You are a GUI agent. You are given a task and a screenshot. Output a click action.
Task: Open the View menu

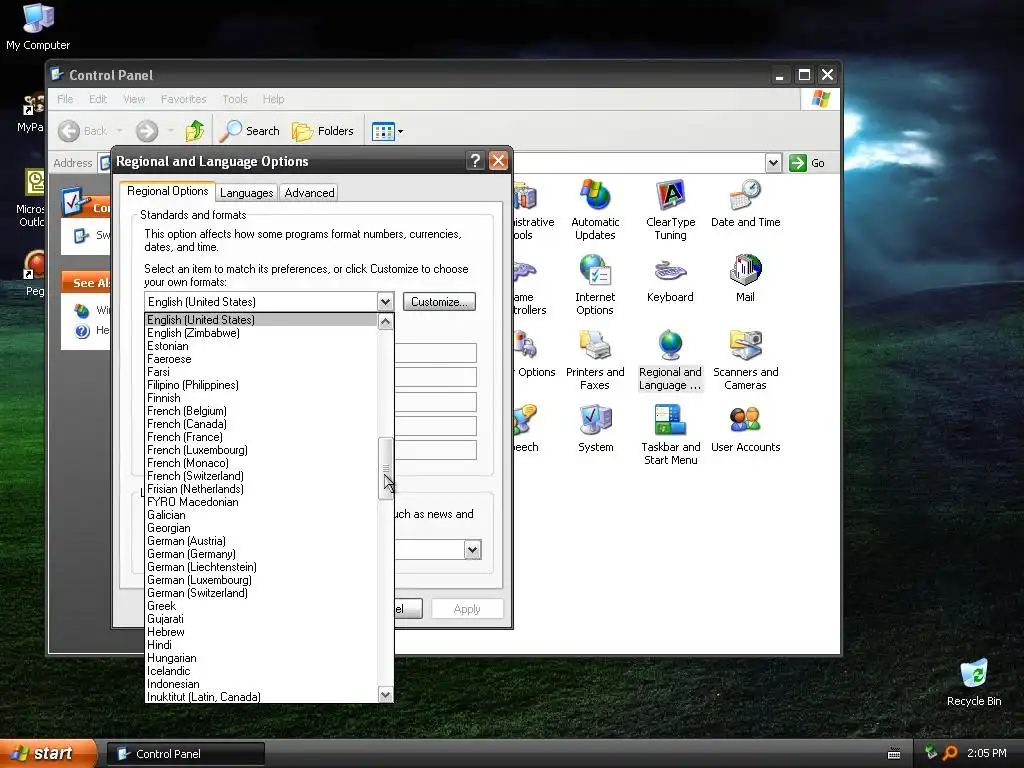click(134, 99)
